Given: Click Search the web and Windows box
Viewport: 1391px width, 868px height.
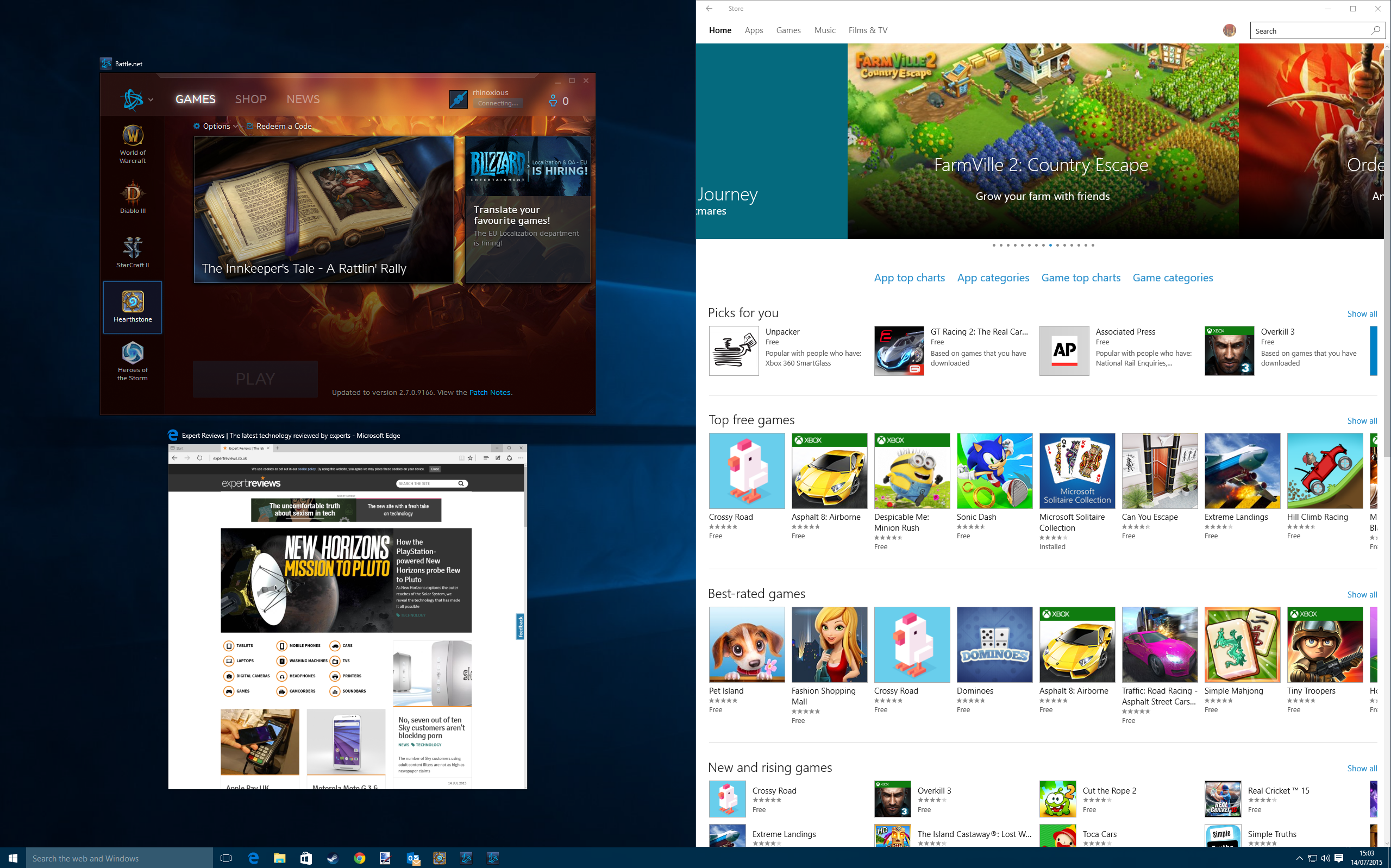Looking at the screenshot, I should click(120, 858).
